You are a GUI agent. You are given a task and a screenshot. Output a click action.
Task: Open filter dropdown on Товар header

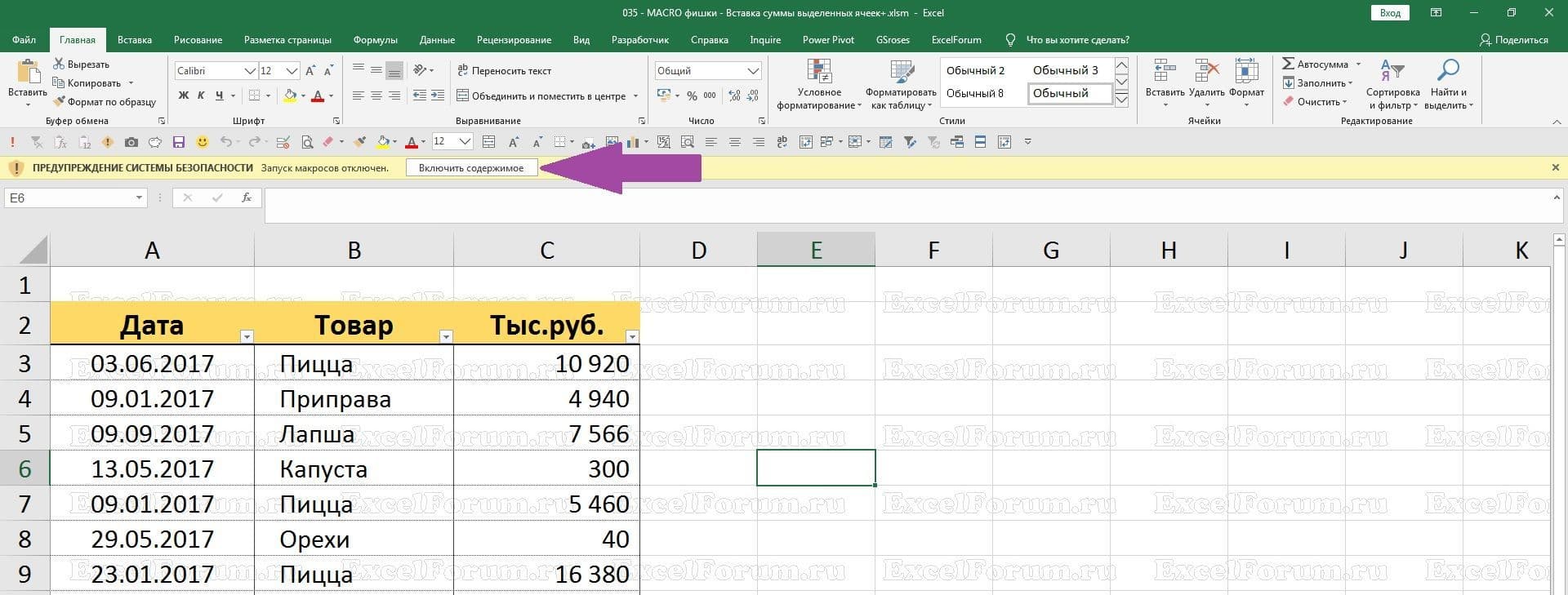(x=446, y=336)
